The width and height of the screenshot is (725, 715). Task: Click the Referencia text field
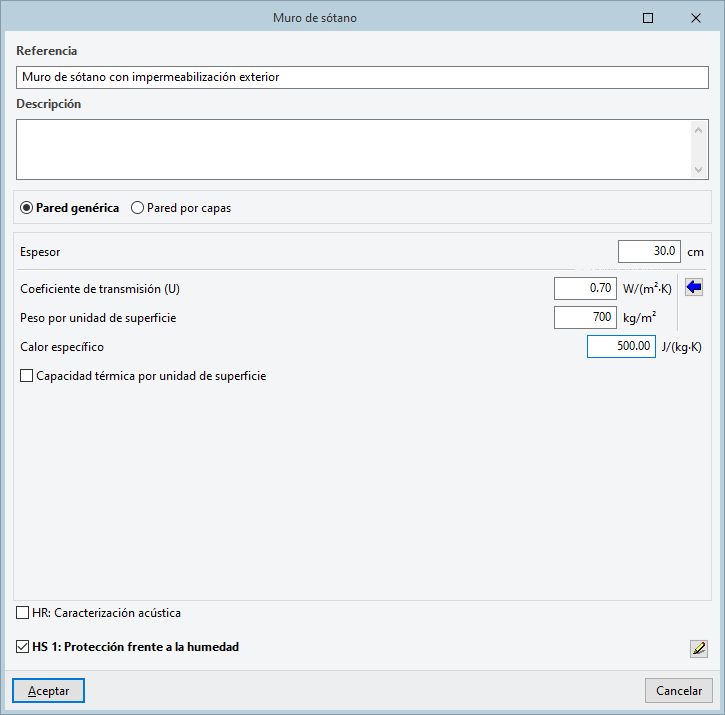(362, 77)
